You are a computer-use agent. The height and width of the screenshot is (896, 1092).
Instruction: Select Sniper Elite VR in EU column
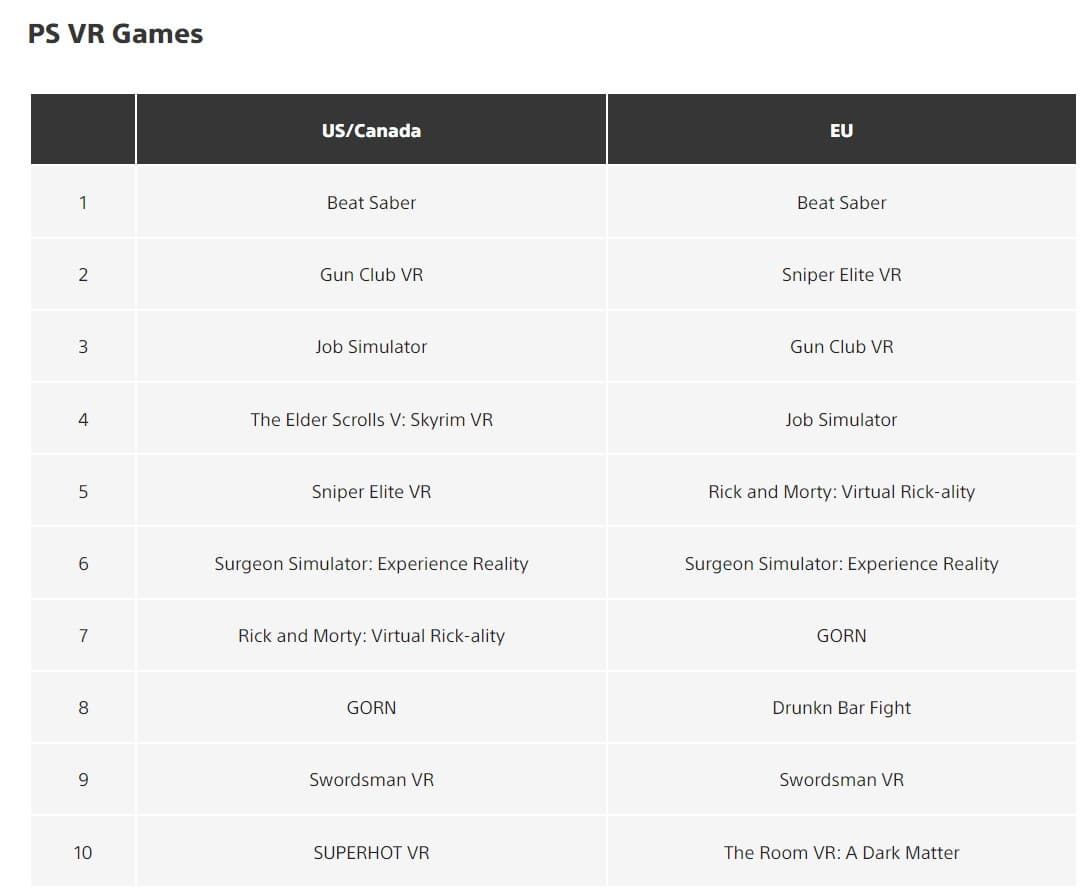click(x=841, y=275)
